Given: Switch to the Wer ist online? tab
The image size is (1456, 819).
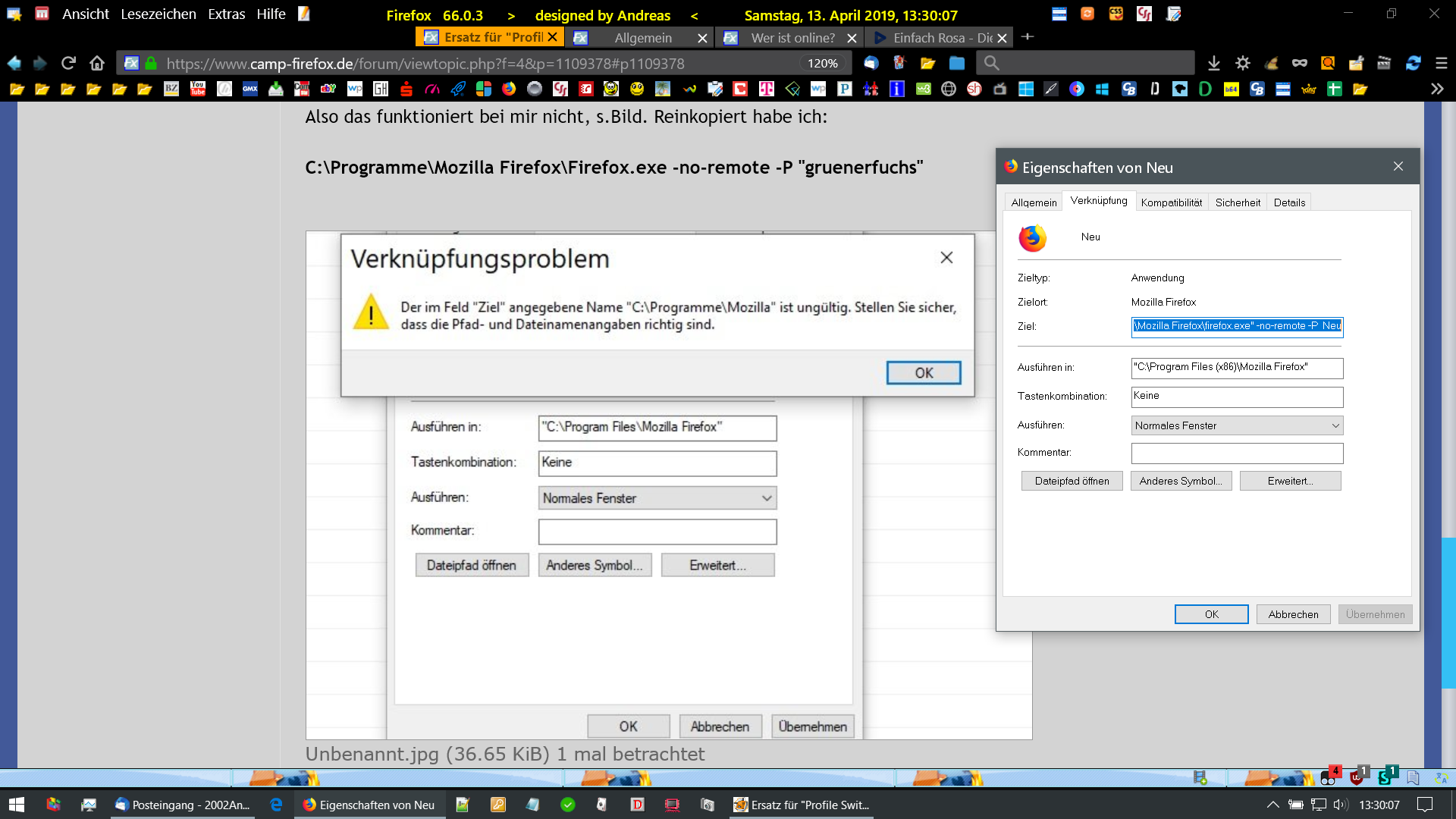Looking at the screenshot, I should tap(792, 38).
